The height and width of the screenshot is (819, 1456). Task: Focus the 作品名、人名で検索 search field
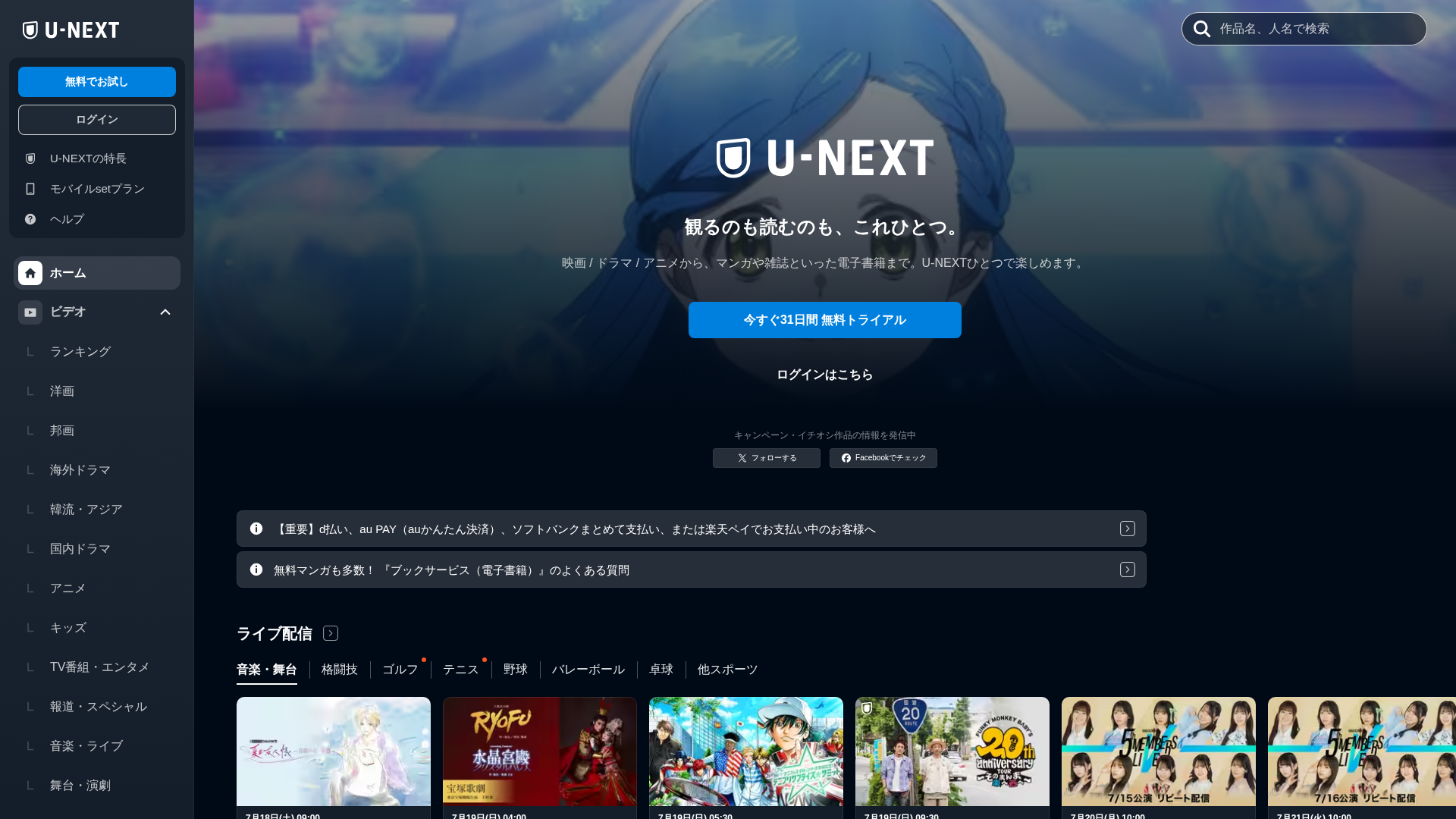click(x=1304, y=29)
